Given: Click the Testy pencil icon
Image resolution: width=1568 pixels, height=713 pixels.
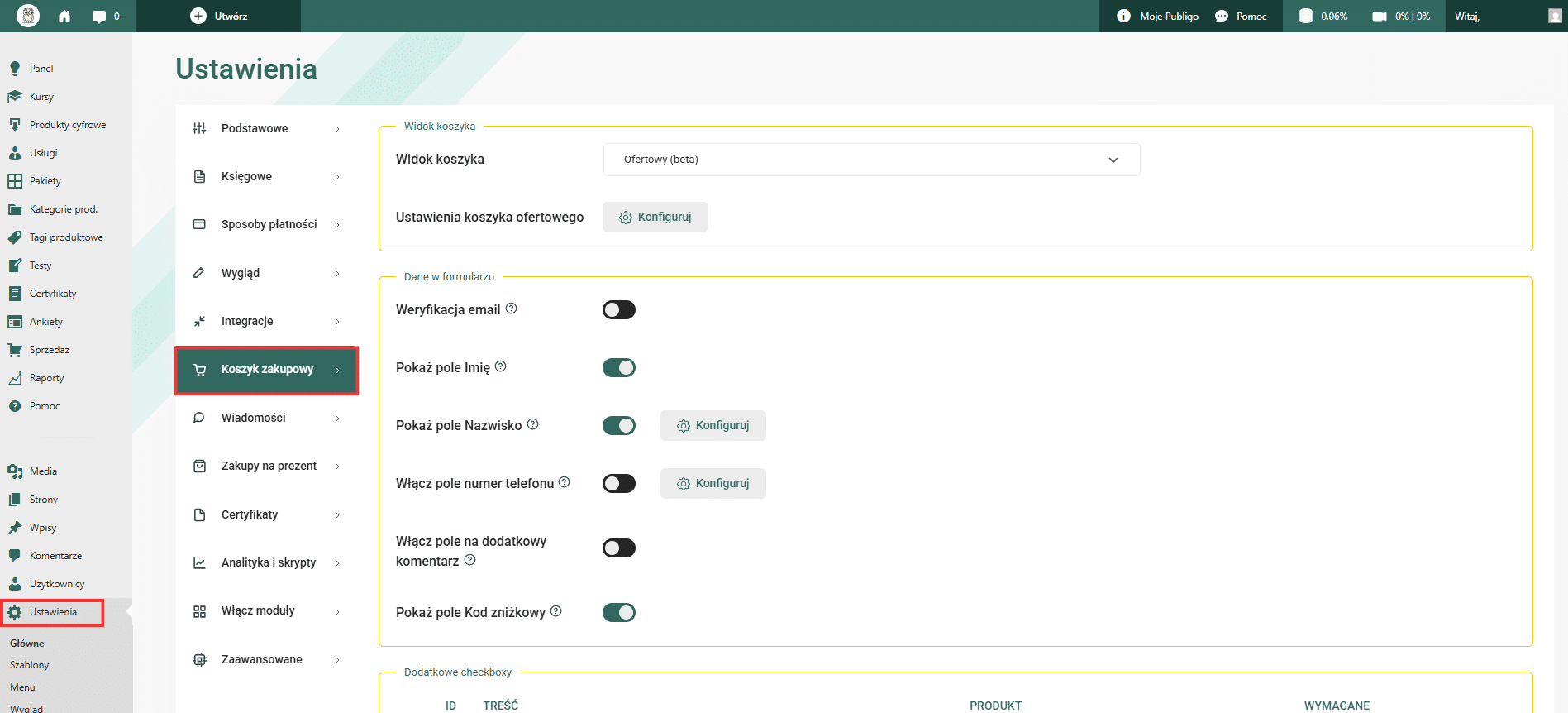Looking at the screenshot, I should tap(15, 266).
